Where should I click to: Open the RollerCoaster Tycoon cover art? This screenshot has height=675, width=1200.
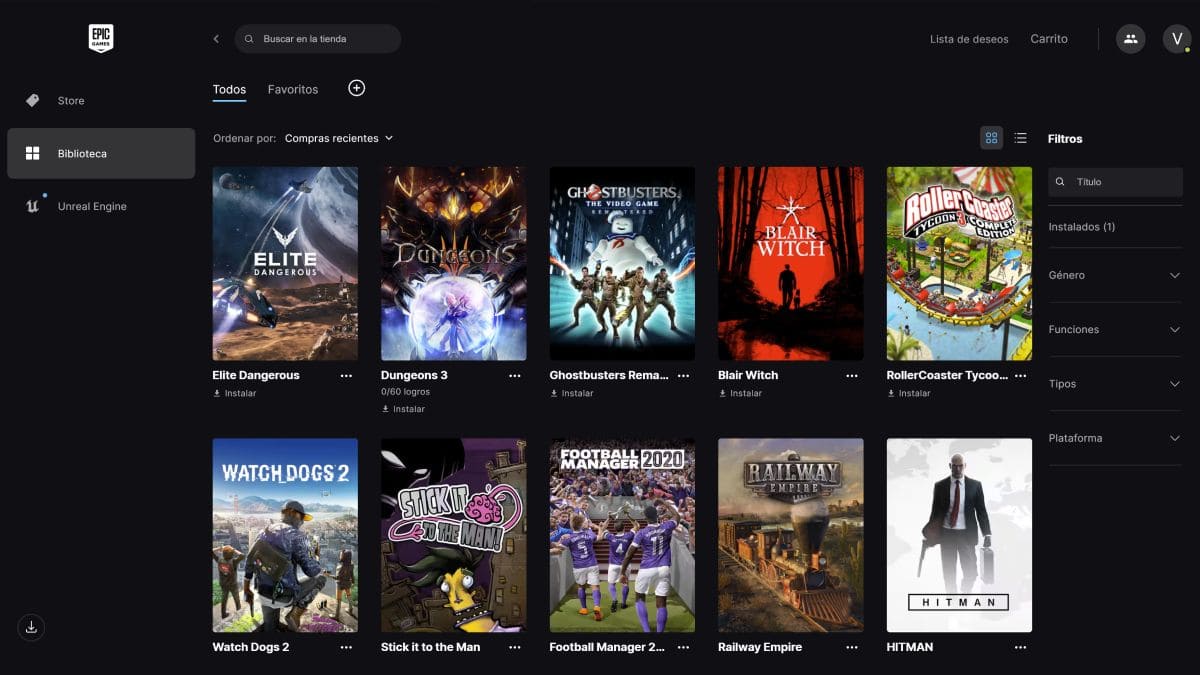point(959,263)
